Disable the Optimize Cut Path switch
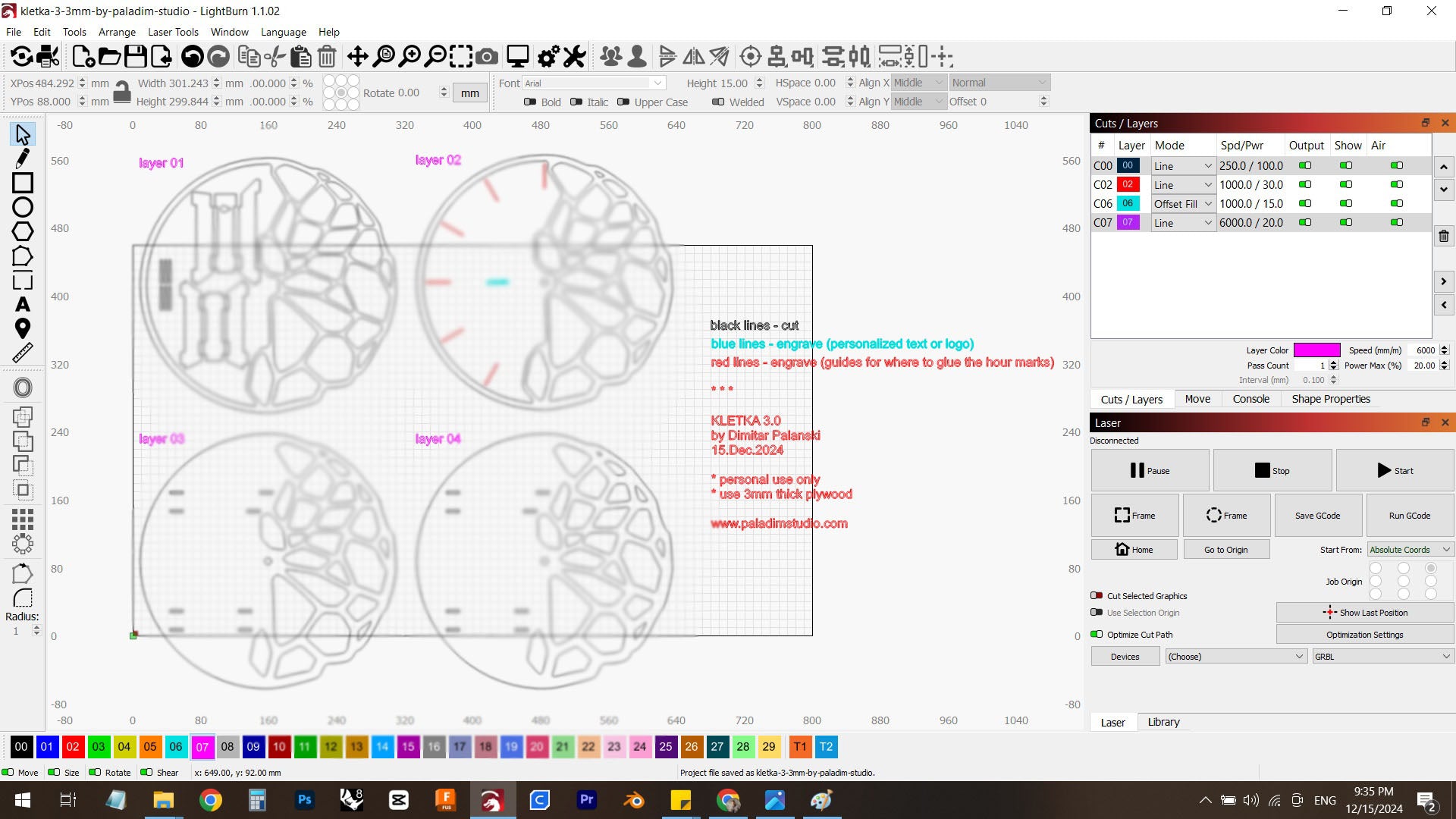The width and height of the screenshot is (1456, 819). point(1097,635)
